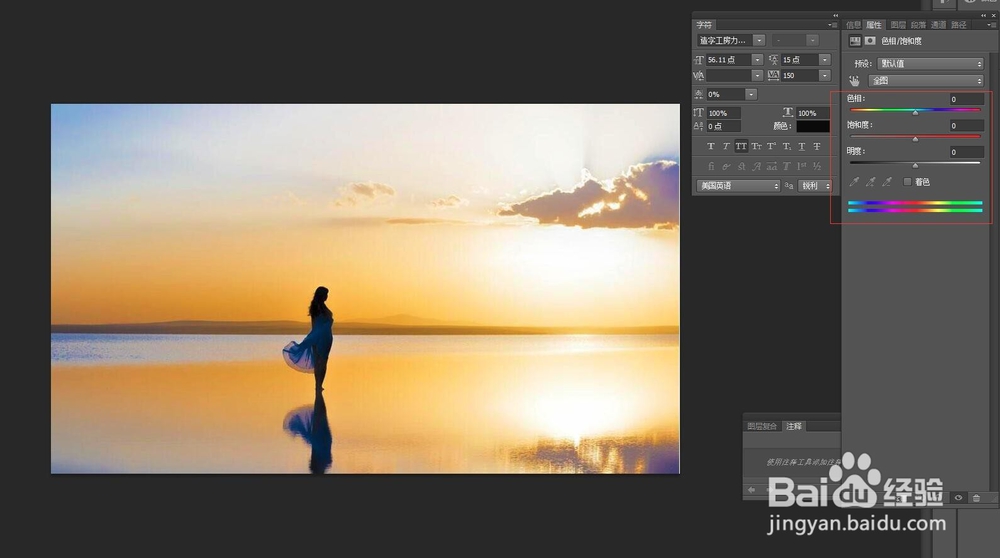
Task: Toggle Subscript text style
Action: tap(786, 147)
